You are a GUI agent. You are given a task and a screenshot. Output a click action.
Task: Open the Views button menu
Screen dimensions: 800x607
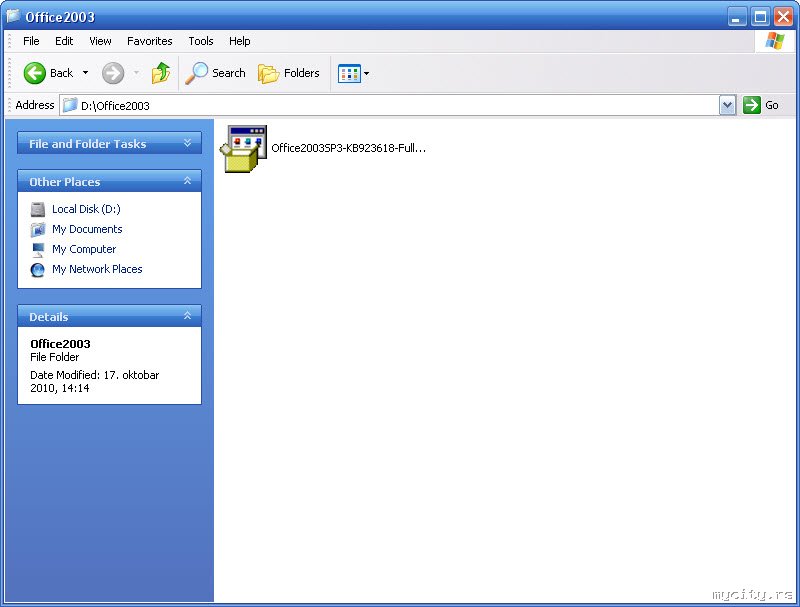pyautogui.click(x=353, y=73)
